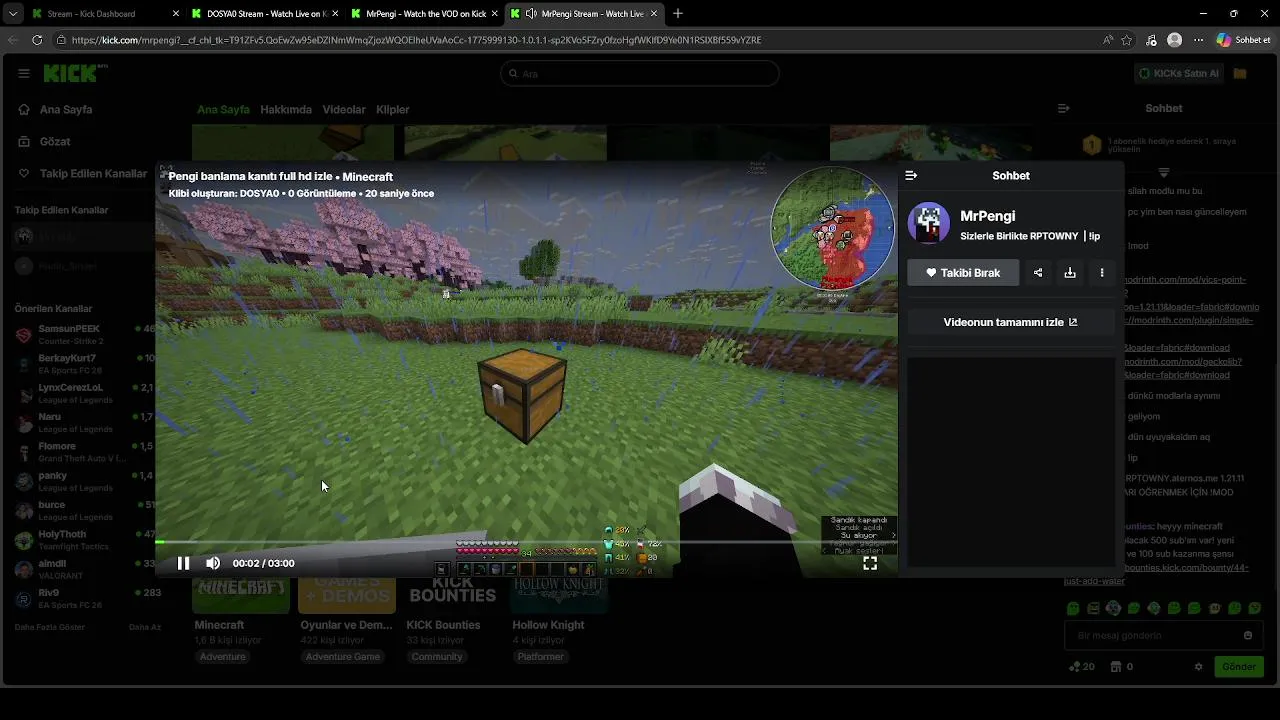This screenshot has height=720, width=1280.
Task: Click the share icon beside Takibi Bırak
Action: click(1038, 272)
